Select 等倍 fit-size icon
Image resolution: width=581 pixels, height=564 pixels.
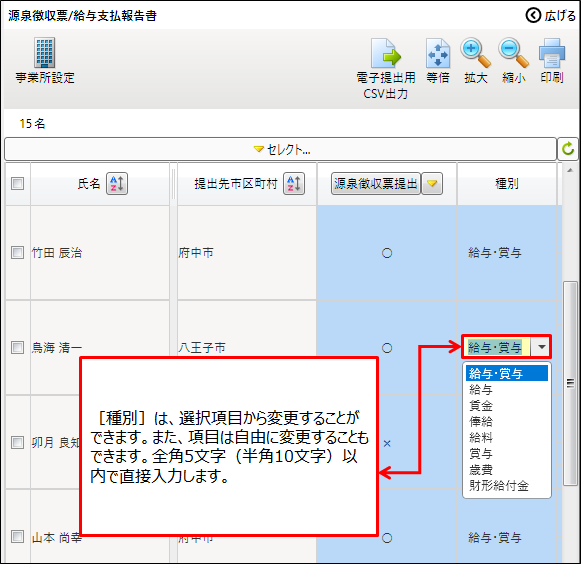(438, 53)
